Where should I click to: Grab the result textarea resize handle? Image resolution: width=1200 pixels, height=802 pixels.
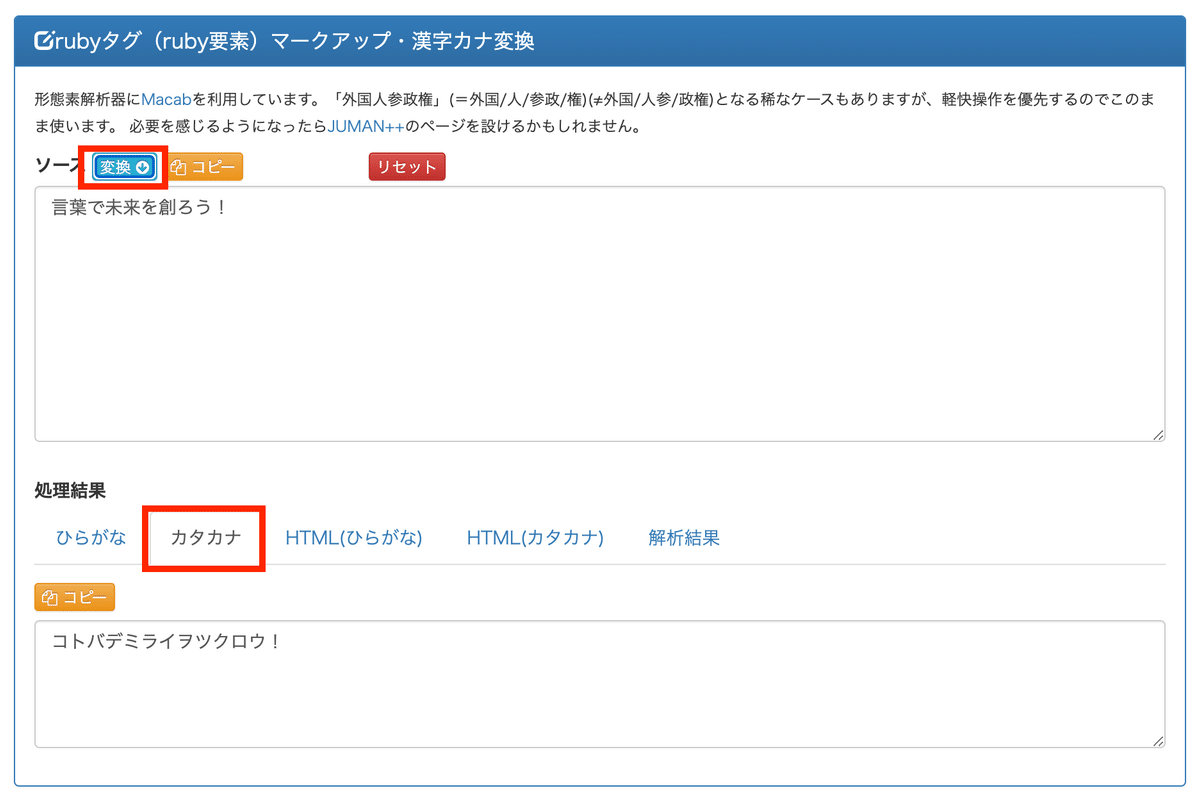click(1158, 740)
